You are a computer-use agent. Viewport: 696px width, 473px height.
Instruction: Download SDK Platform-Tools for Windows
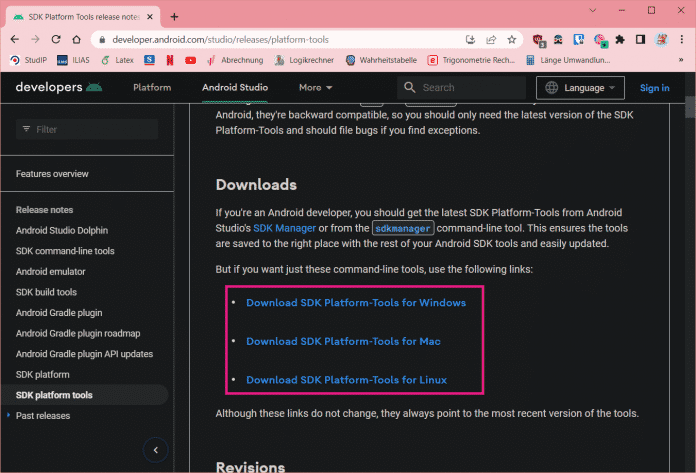tap(355, 302)
